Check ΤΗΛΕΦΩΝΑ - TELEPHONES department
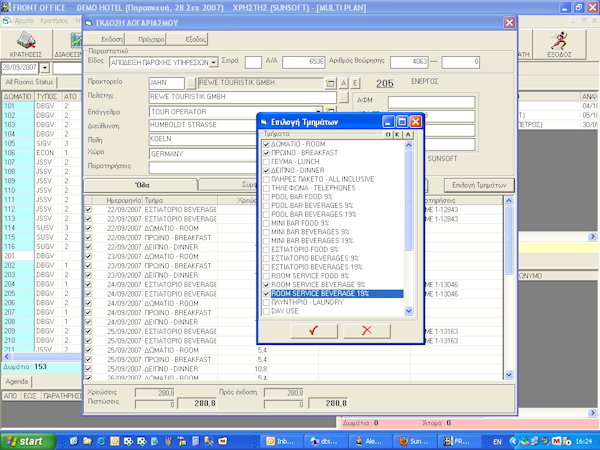The image size is (600, 450). tap(266, 188)
